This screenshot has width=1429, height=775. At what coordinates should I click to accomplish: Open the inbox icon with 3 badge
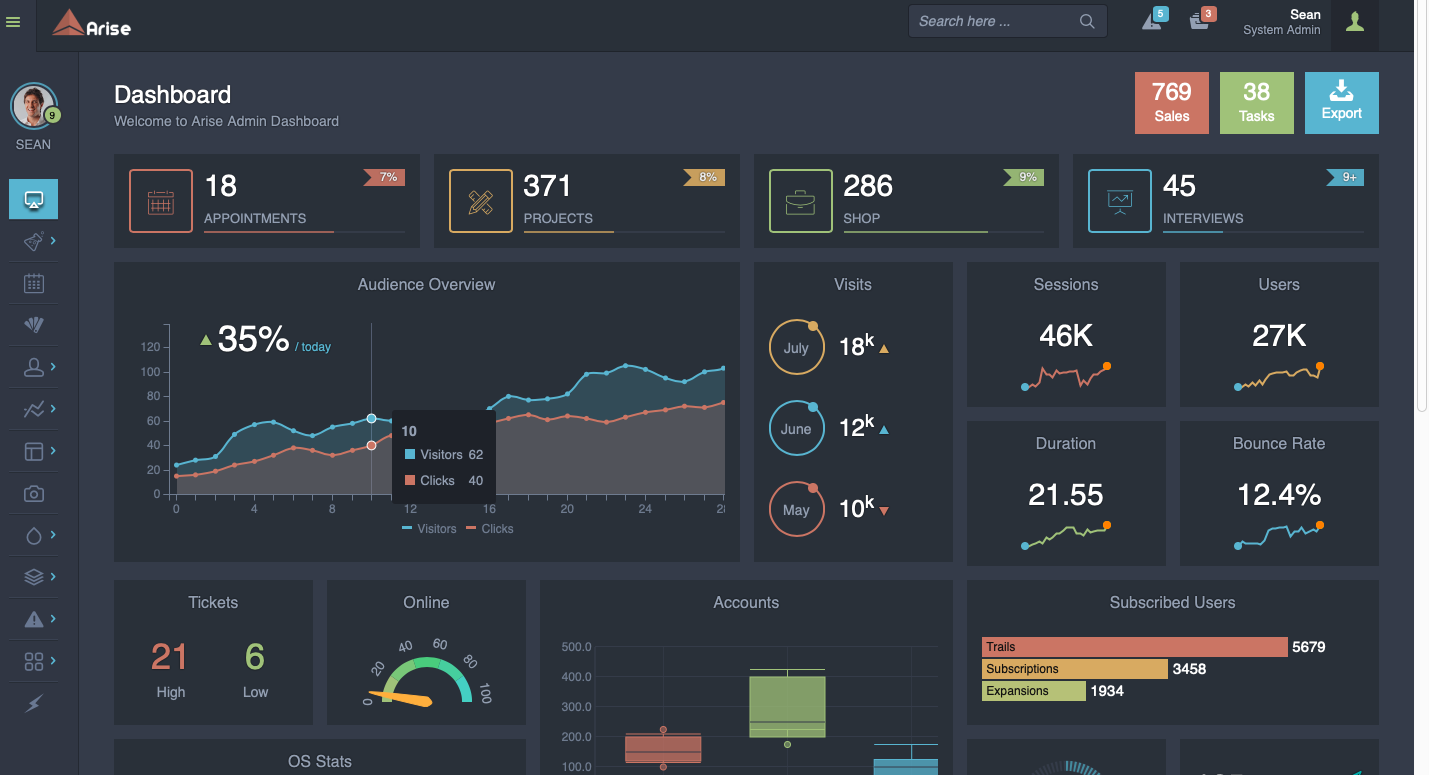pos(1200,21)
